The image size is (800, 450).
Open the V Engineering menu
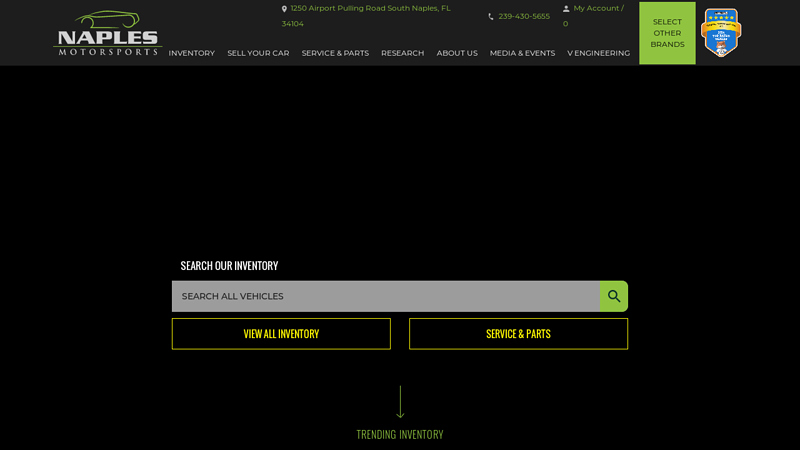coord(598,53)
